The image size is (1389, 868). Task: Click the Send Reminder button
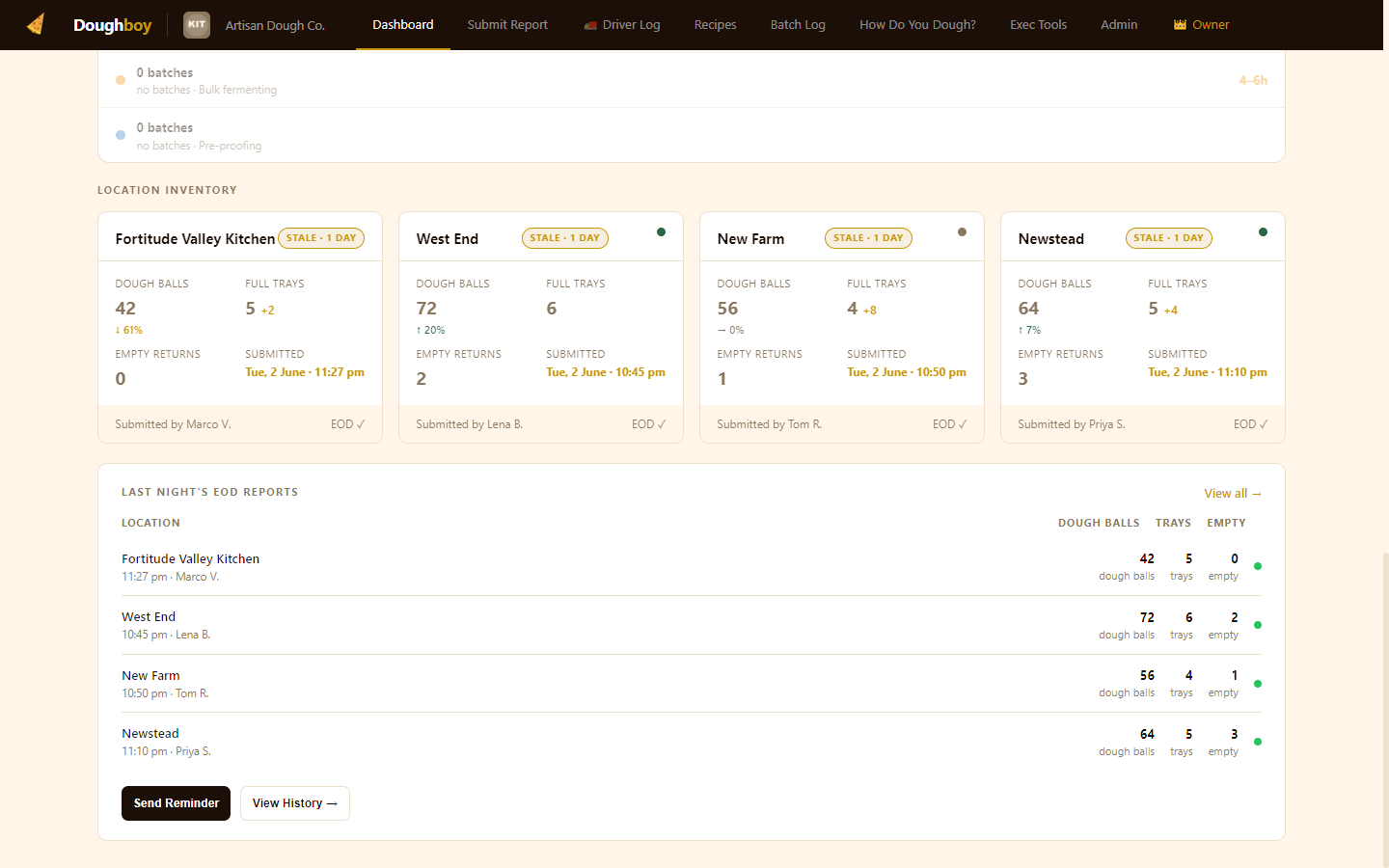tap(176, 803)
